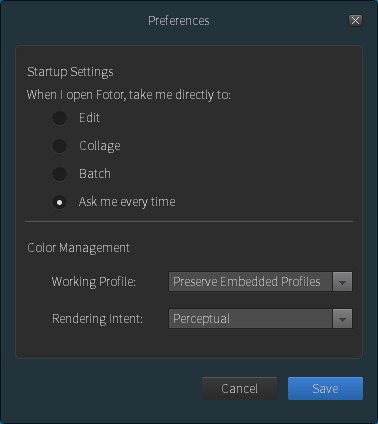Expand the Rendering Intent dropdown arrow
Viewport: 378px width, 424px height.
tap(342, 319)
